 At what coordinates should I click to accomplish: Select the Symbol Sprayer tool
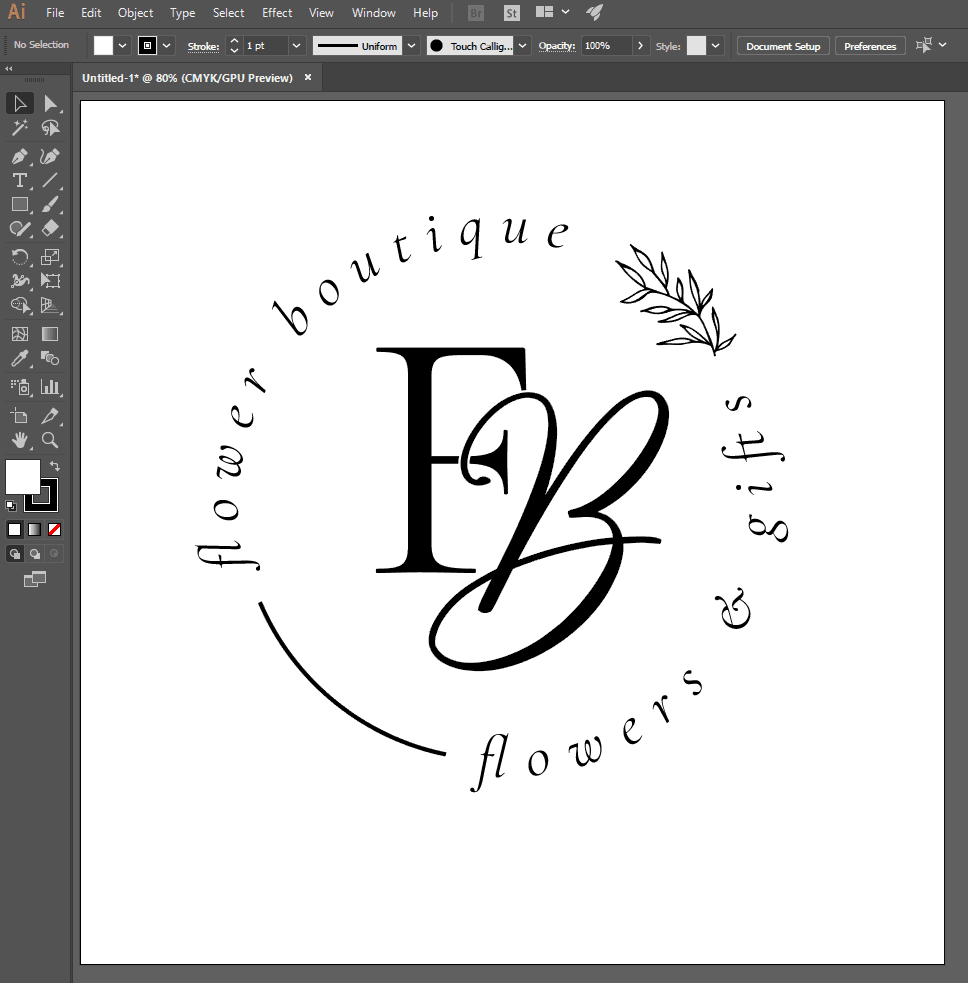click(x=19, y=387)
